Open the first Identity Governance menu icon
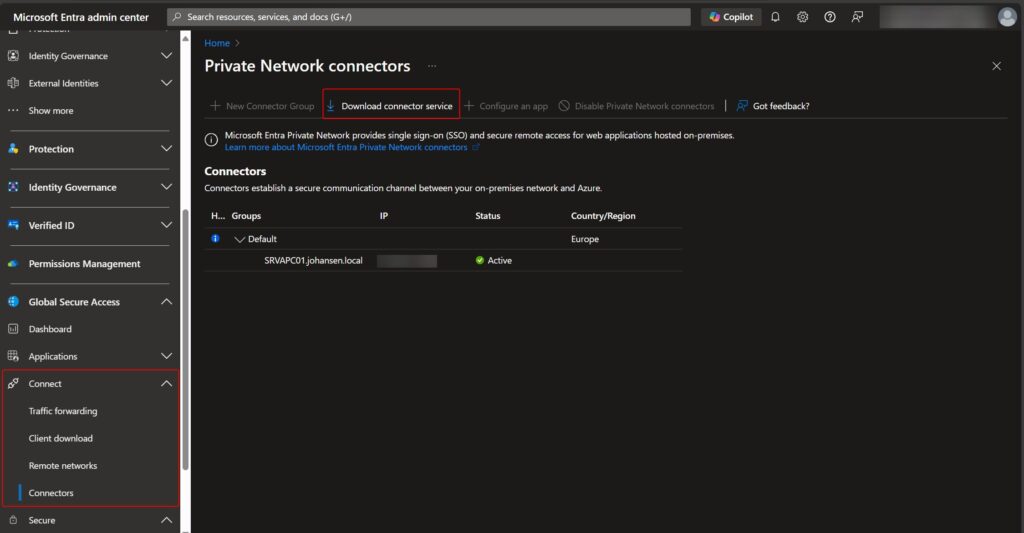 (13, 56)
